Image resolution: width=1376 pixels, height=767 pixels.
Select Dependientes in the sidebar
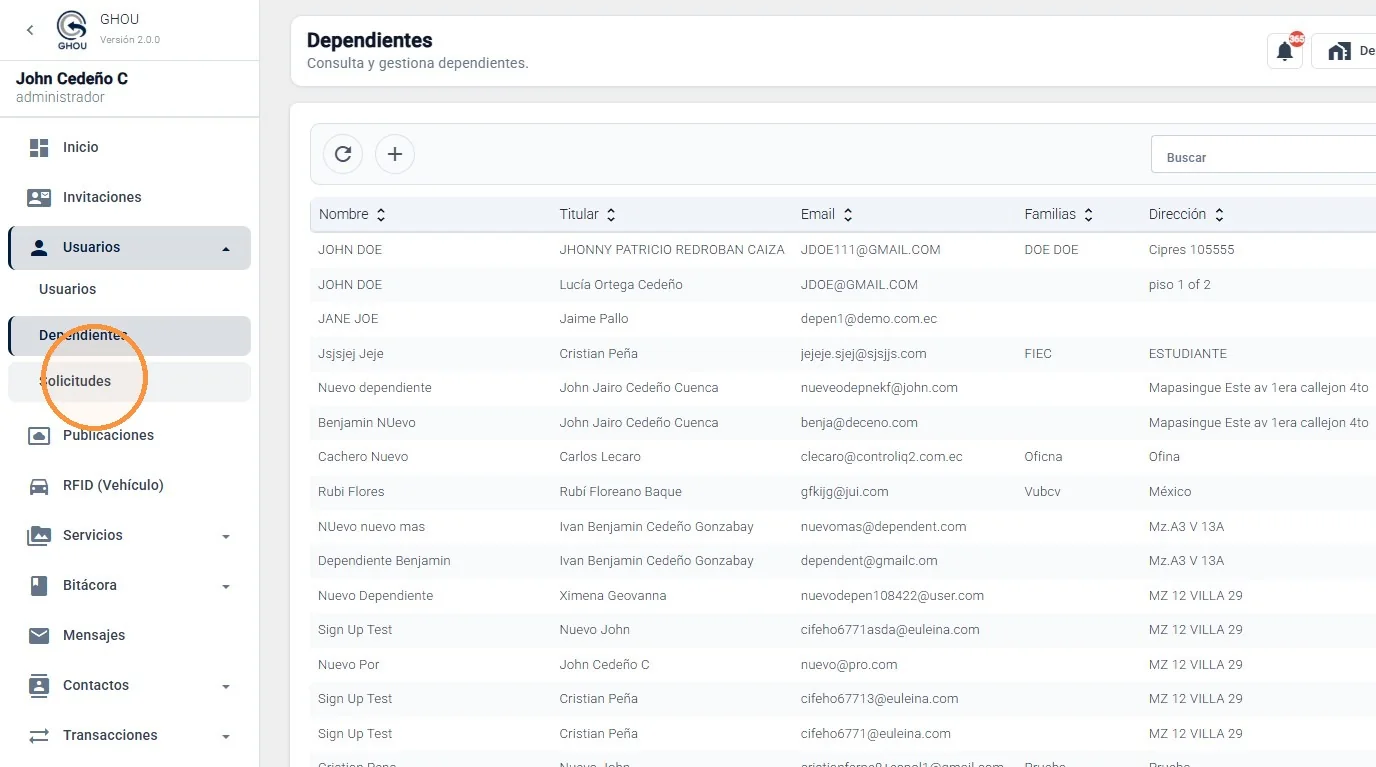tap(129, 336)
